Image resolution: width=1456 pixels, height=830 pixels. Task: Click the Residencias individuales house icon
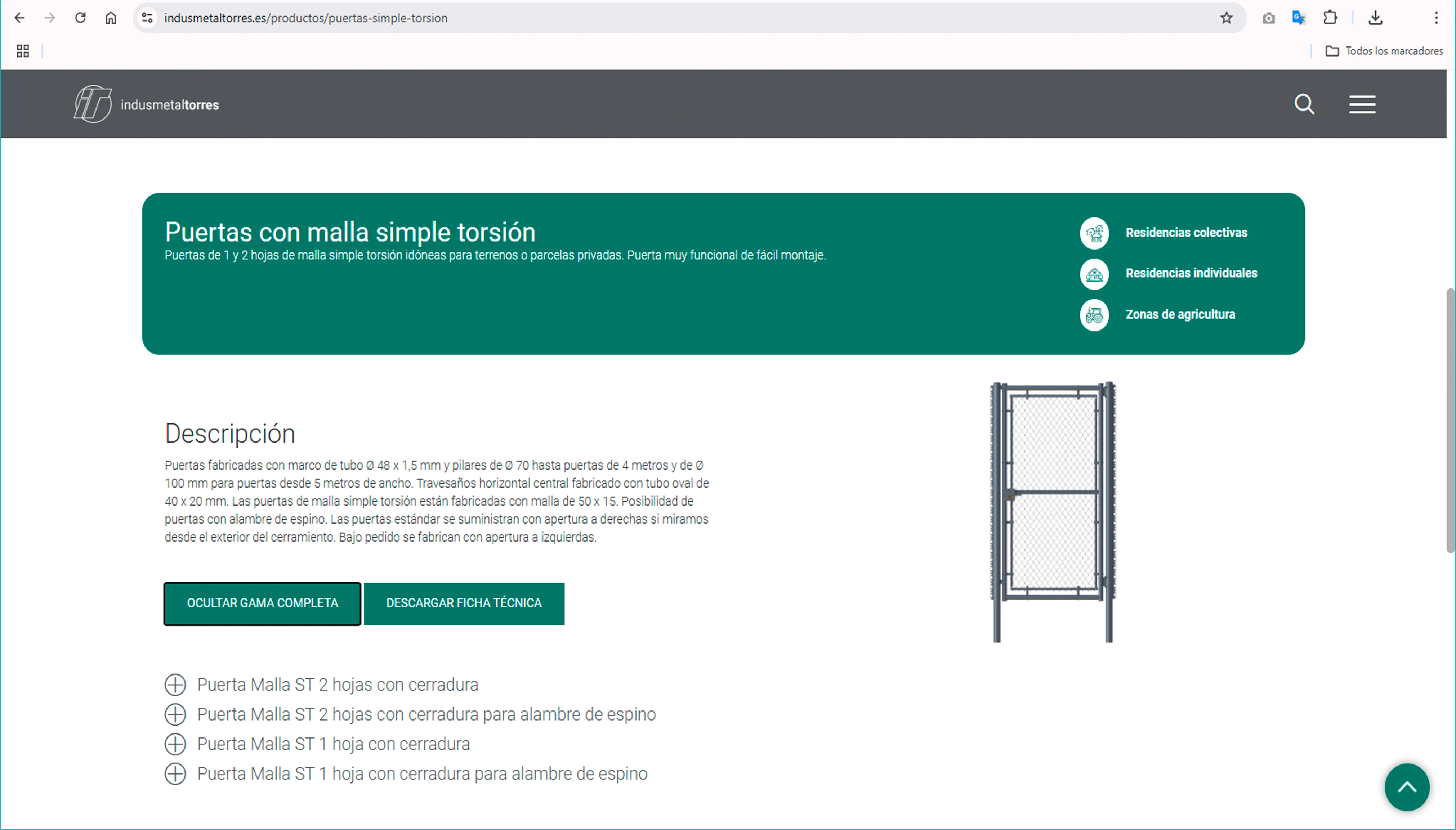pyautogui.click(x=1094, y=274)
